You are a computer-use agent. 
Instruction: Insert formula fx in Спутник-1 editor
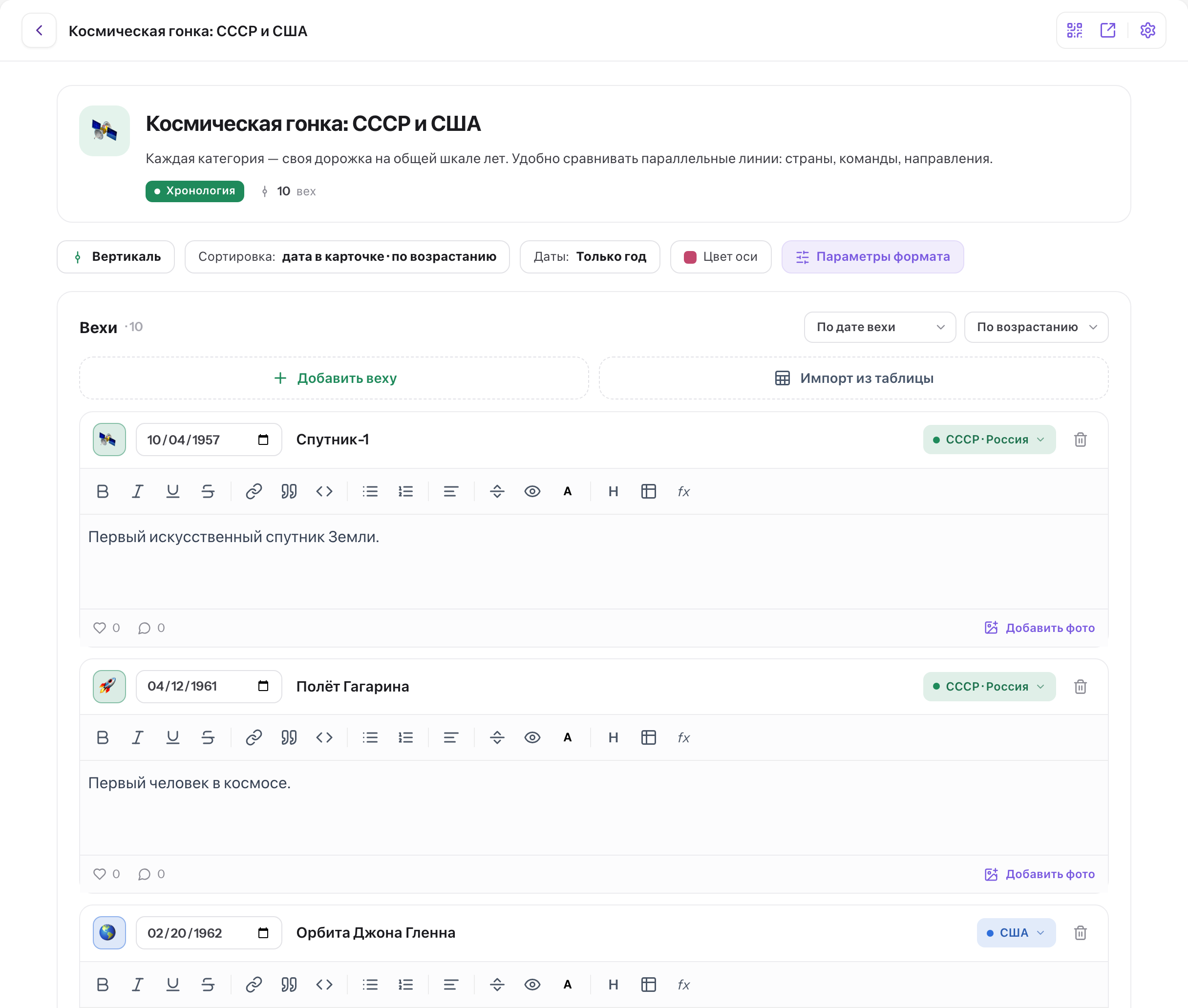683,491
